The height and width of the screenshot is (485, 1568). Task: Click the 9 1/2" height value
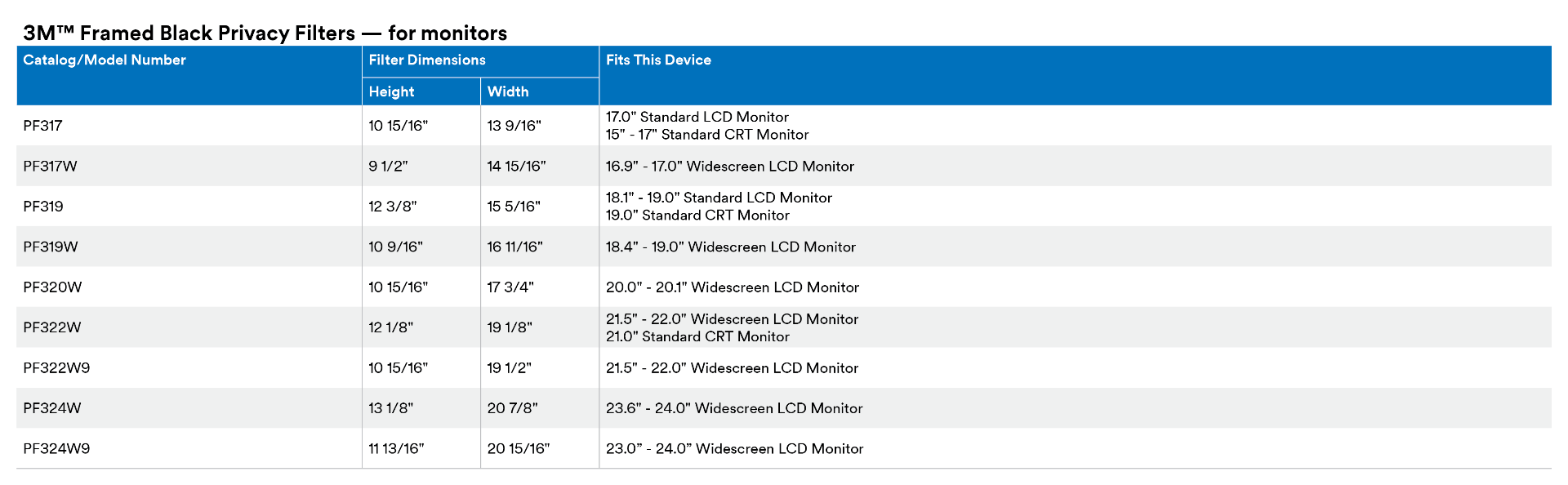[x=388, y=167]
